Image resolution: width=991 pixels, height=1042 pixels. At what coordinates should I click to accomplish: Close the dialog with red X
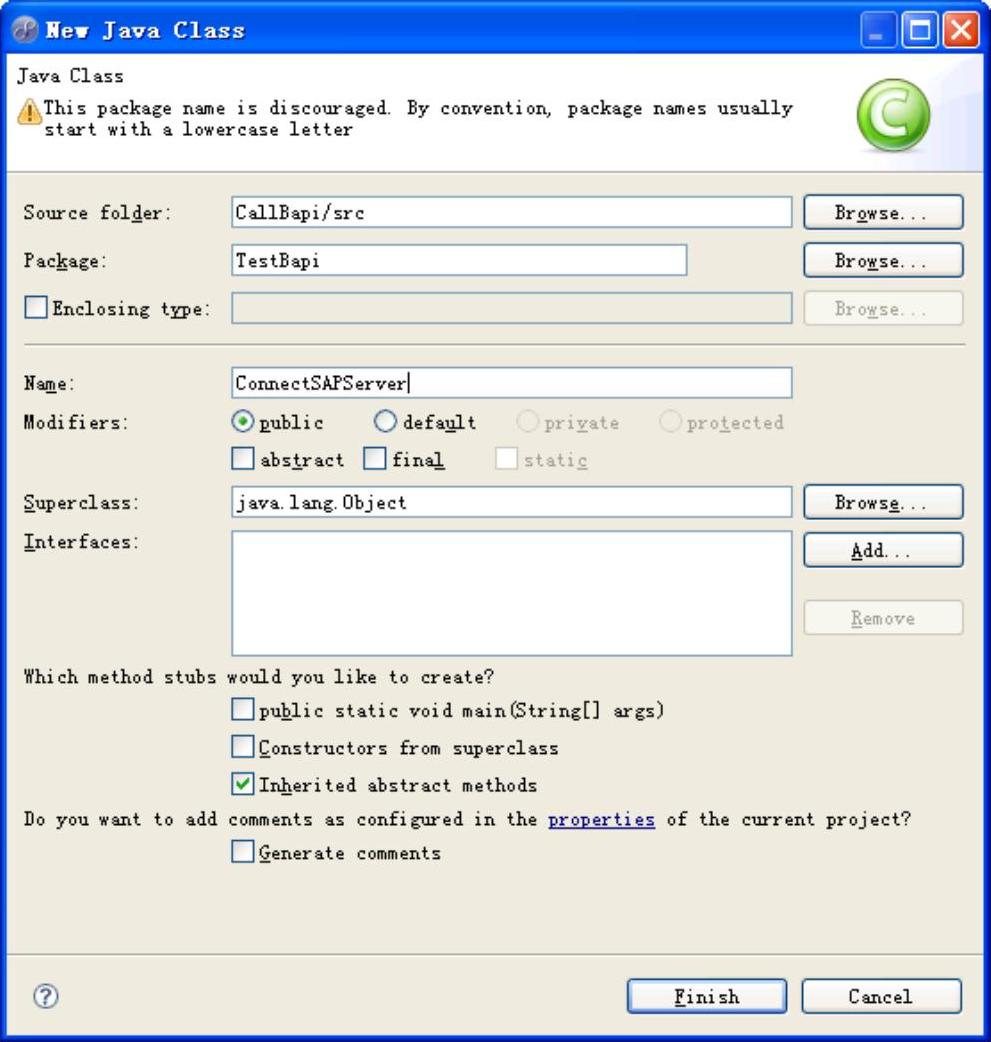point(961,30)
